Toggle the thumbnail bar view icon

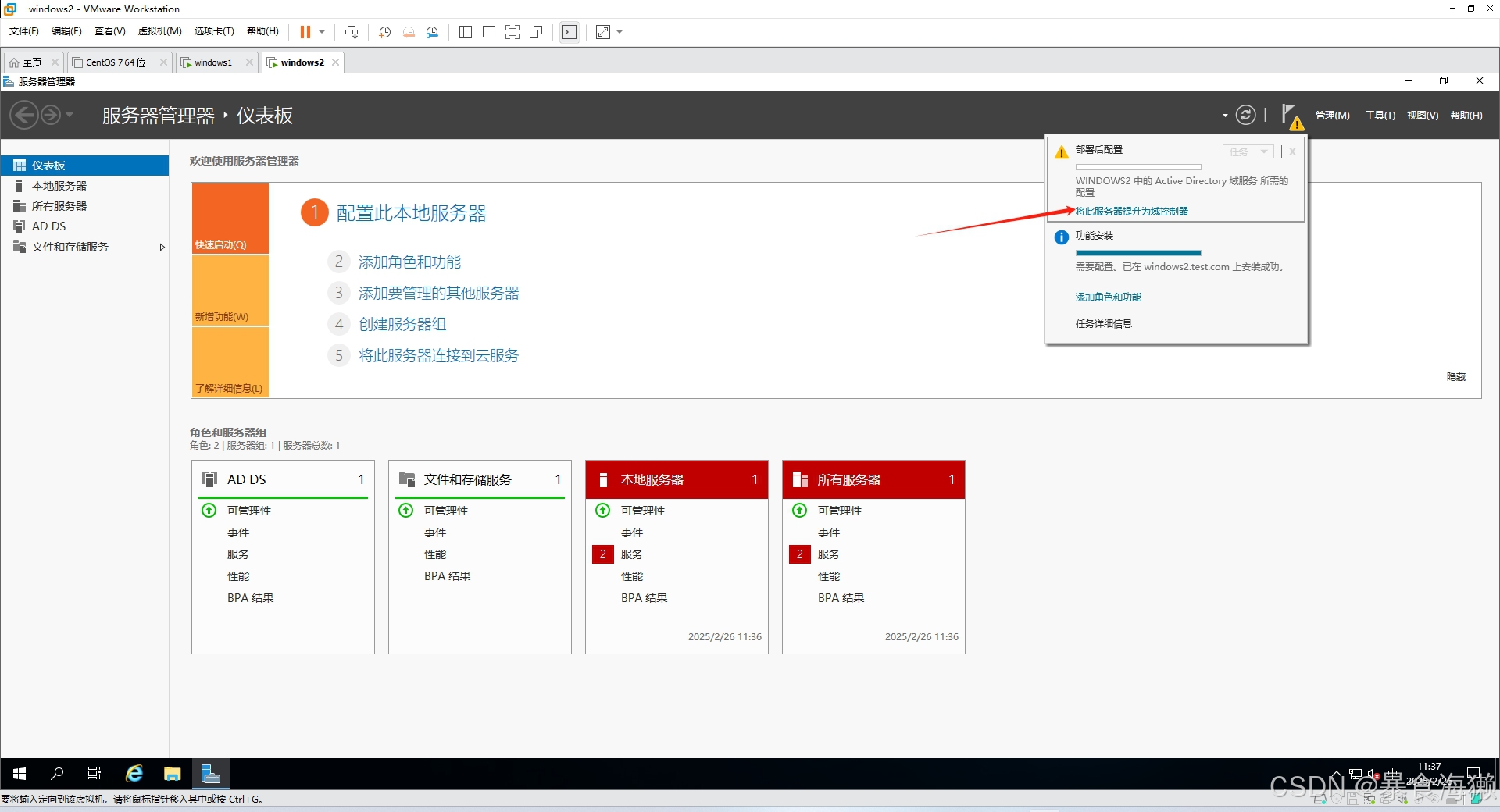pos(489,32)
